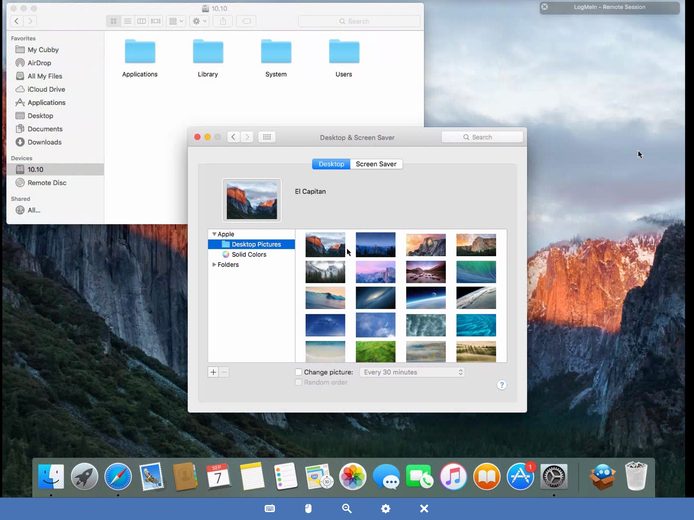Open help question mark button
Image resolution: width=694 pixels, height=520 pixels.
tap(501, 385)
